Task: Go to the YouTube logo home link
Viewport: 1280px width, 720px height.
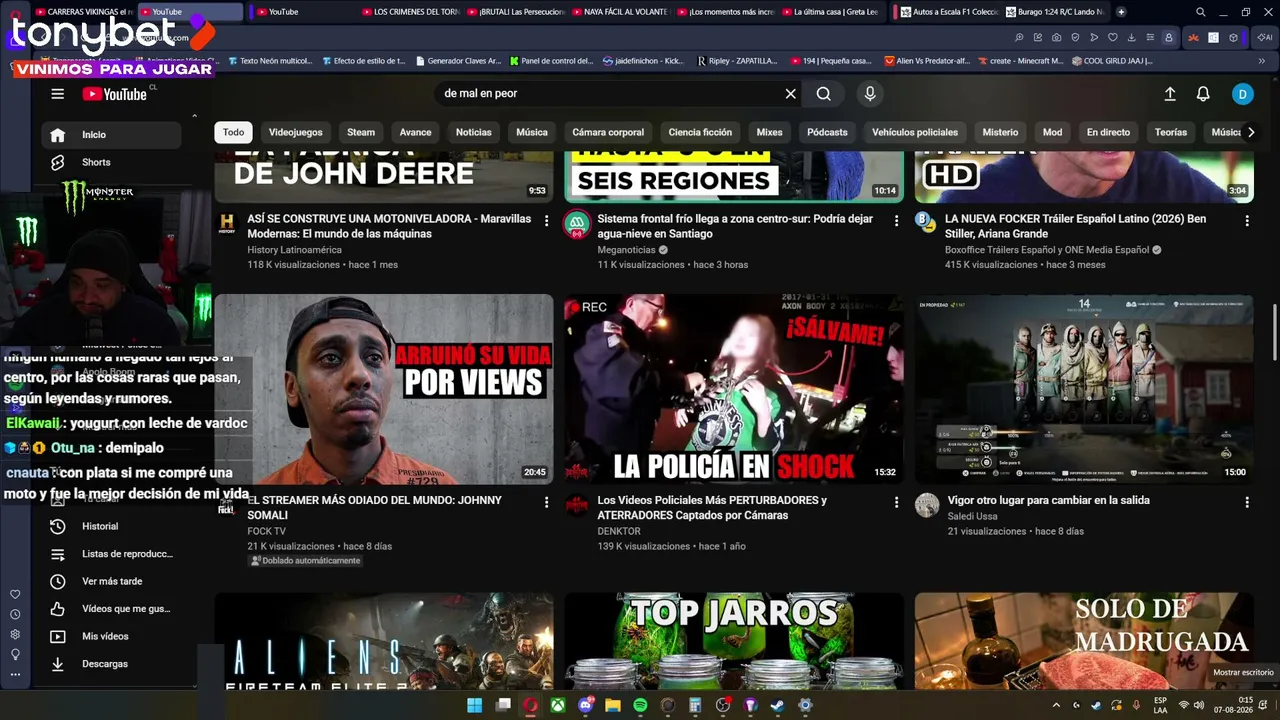Action: [114, 94]
